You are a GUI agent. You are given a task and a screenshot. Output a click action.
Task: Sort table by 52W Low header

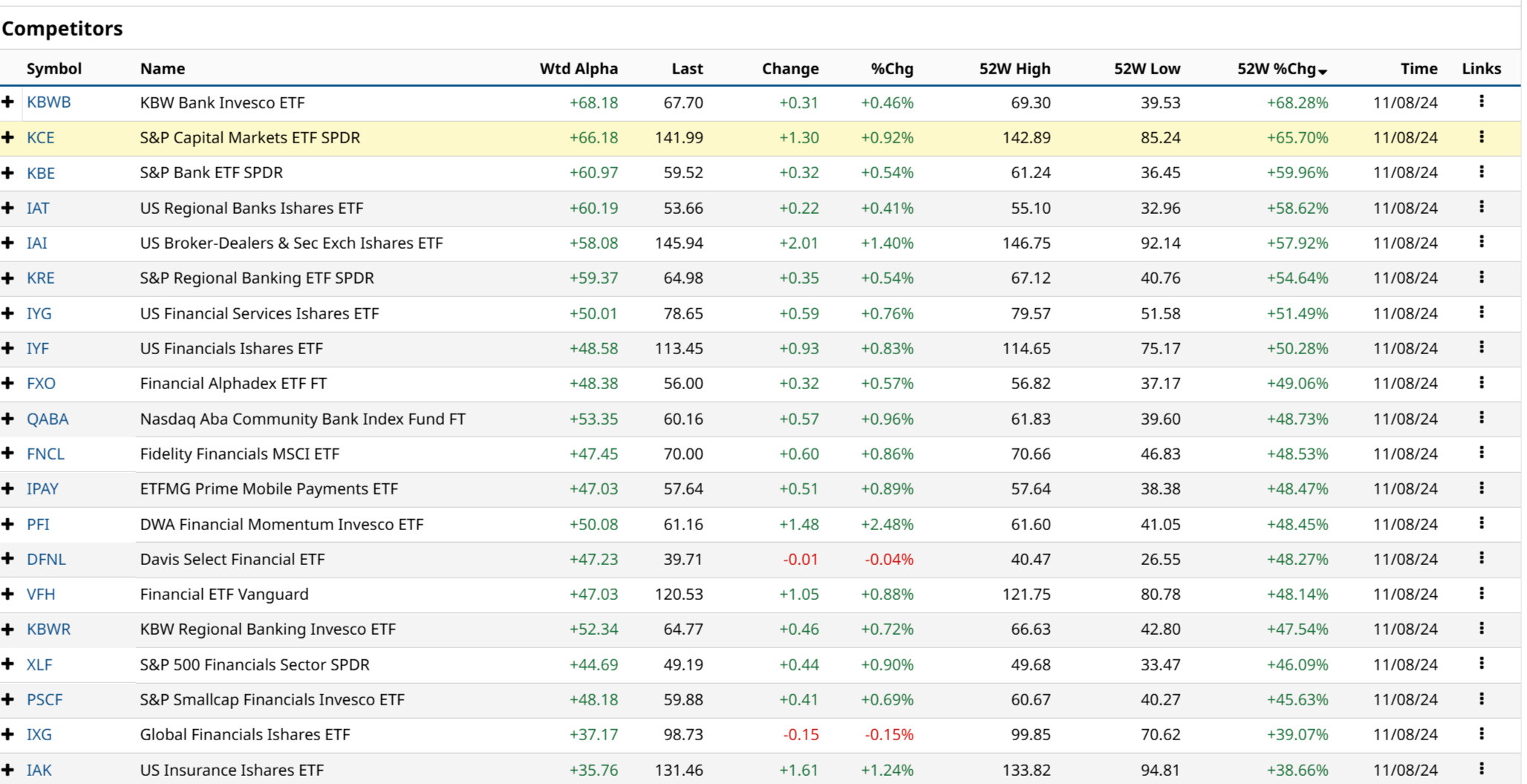[1147, 69]
